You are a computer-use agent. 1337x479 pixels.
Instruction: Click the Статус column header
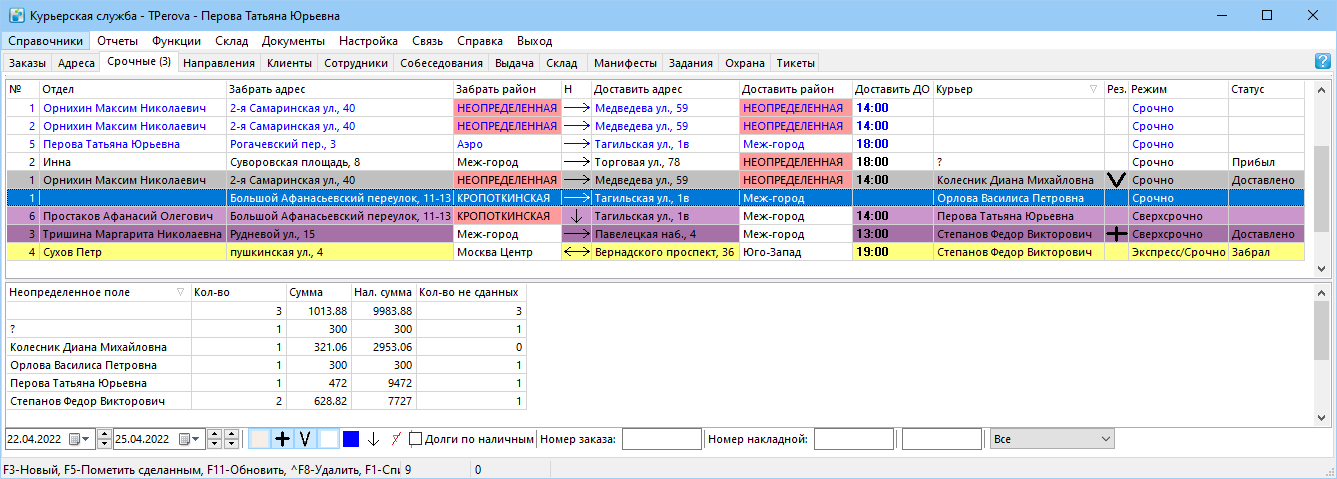coord(1266,89)
